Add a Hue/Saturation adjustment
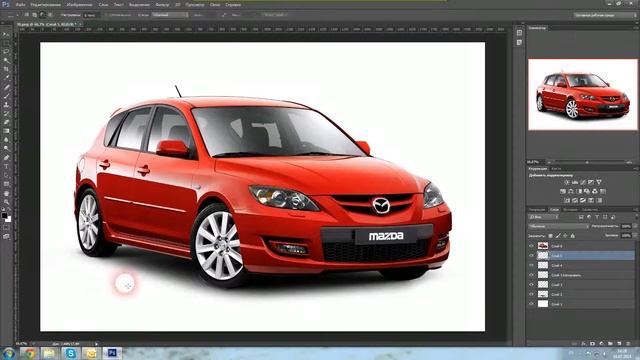Image resolution: width=640 pixels, height=360 pixels. [563, 191]
